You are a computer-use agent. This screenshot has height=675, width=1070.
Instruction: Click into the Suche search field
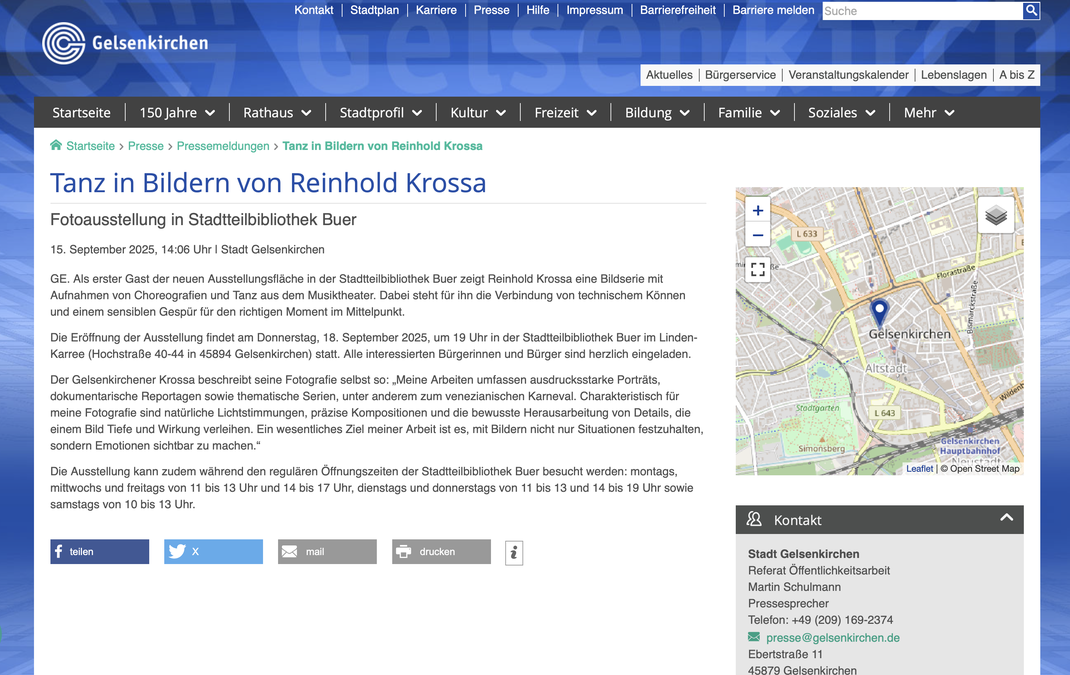point(922,11)
